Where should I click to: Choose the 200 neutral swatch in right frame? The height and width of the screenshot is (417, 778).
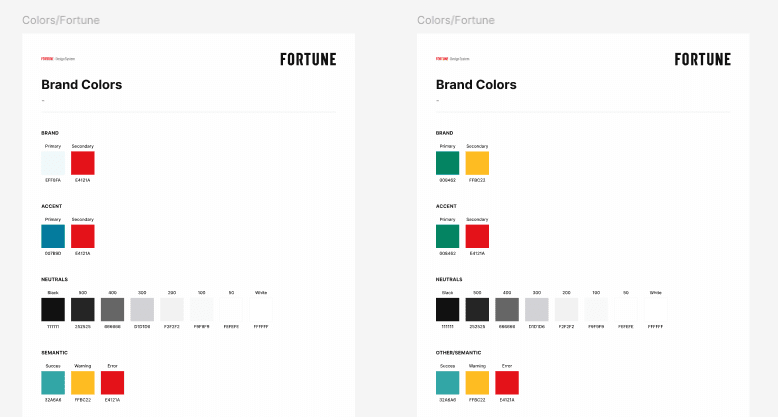[567, 309]
